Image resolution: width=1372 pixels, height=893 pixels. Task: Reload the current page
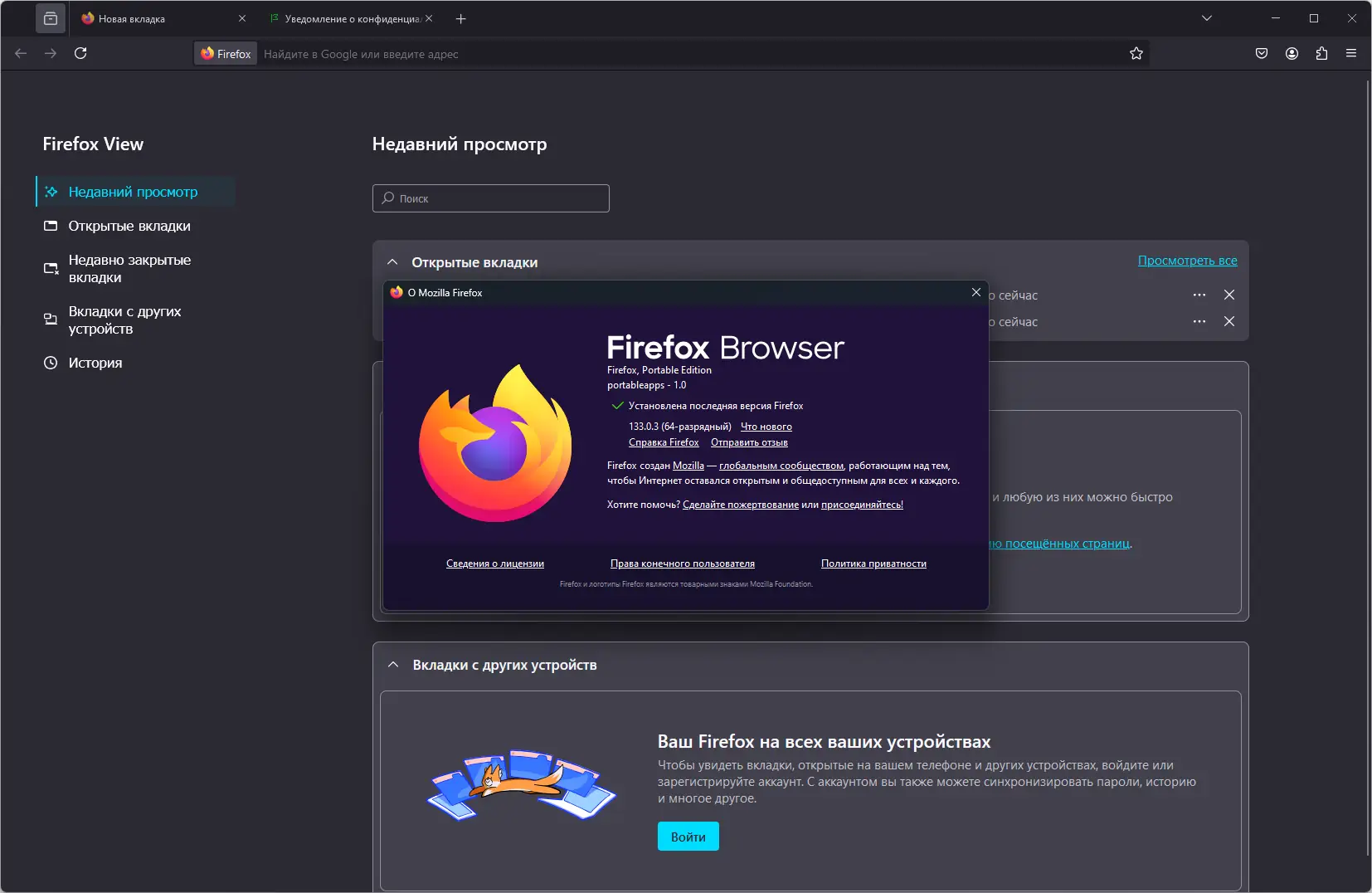pos(80,53)
